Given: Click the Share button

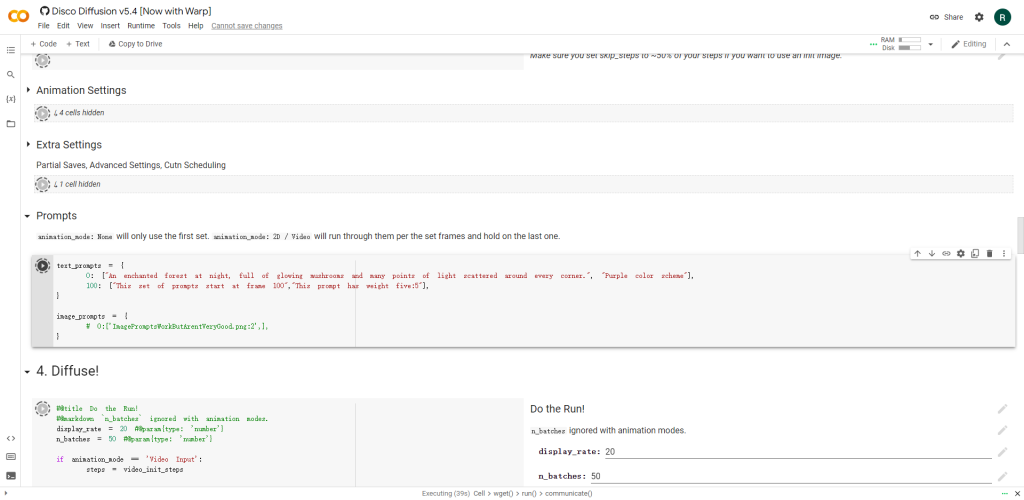Looking at the screenshot, I should click(946, 17).
